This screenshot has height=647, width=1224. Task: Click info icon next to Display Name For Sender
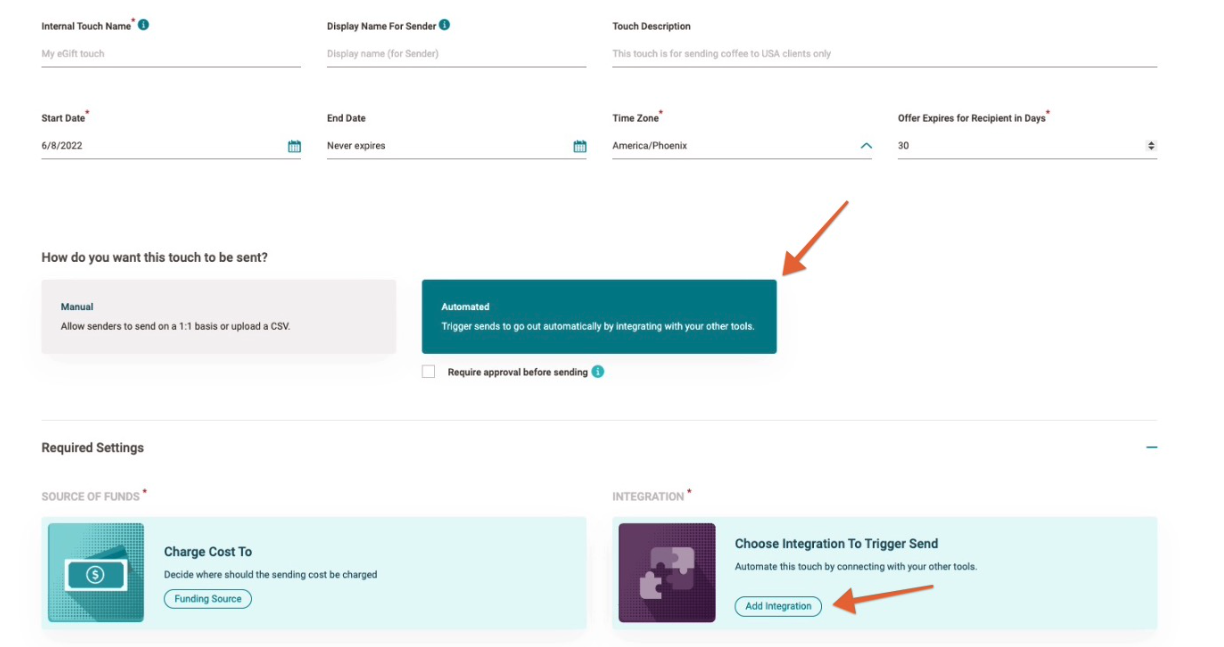pos(444,25)
